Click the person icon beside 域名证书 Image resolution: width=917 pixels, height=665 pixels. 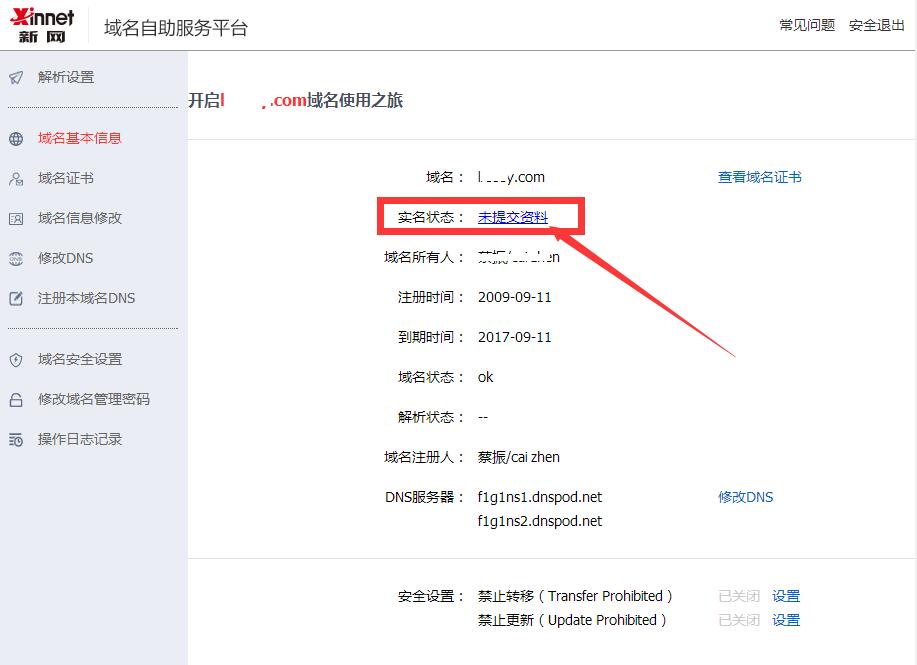(x=16, y=178)
